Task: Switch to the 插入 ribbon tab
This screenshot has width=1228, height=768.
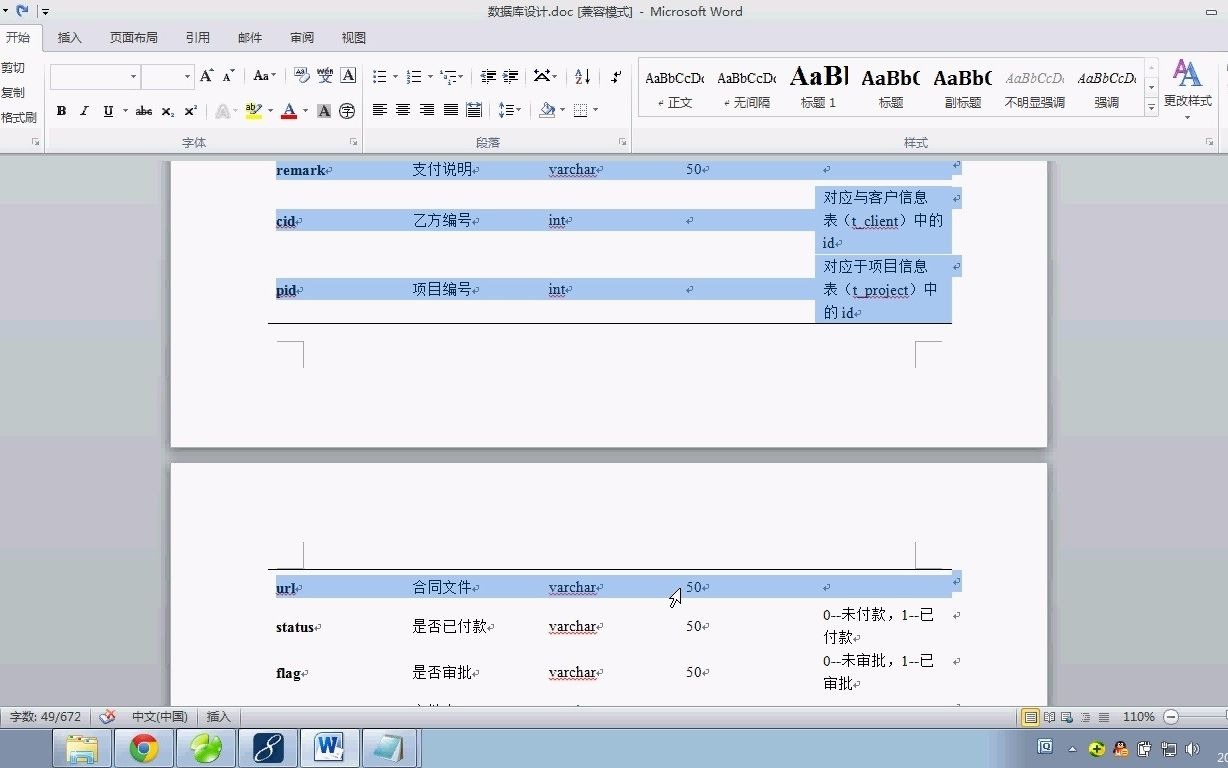Action: pyautogui.click(x=69, y=37)
